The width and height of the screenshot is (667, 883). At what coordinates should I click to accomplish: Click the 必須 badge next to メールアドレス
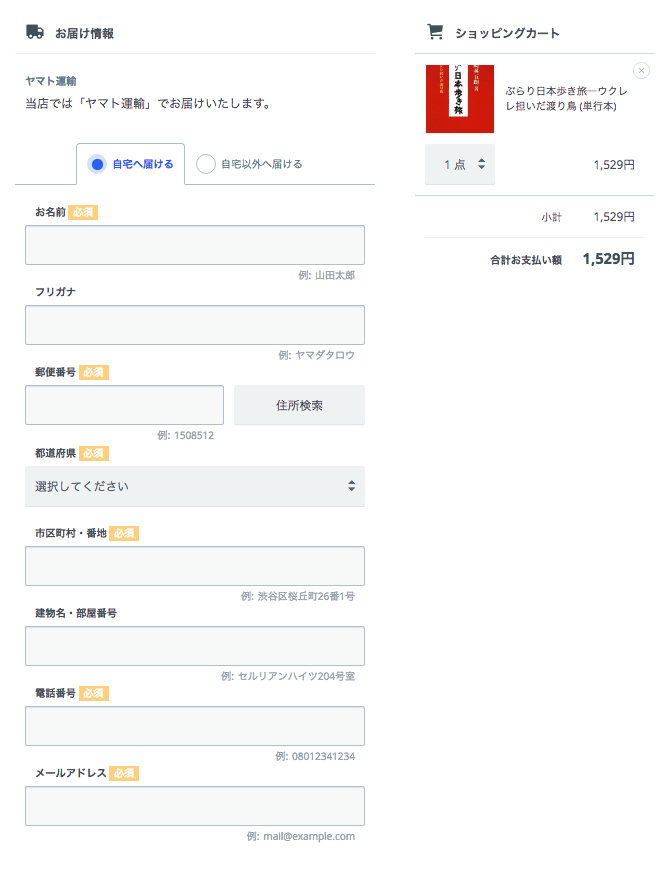click(124, 773)
